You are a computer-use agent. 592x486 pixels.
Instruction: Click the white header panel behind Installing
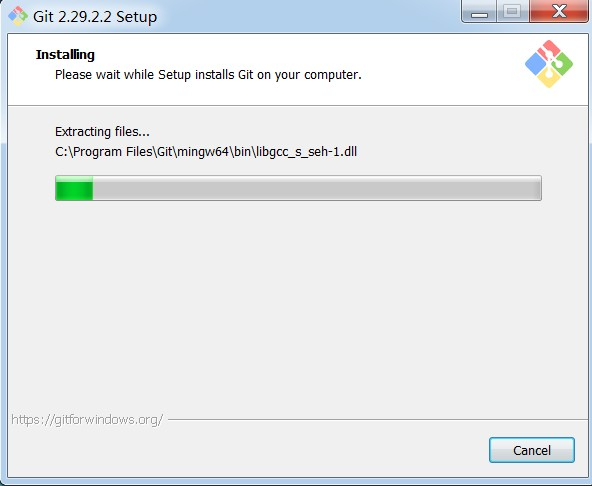298,70
